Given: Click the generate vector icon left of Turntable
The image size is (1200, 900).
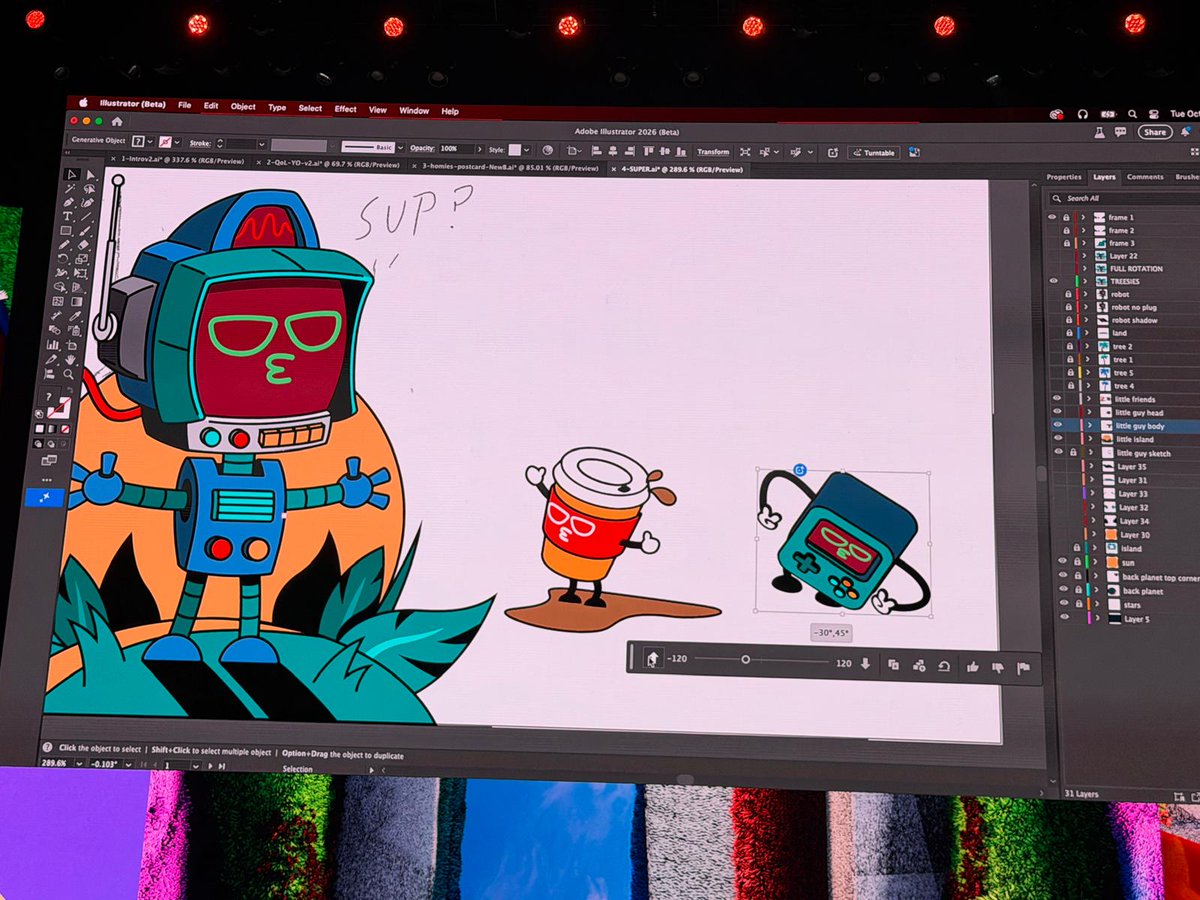Looking at the screenshot, I should (832, 152).
